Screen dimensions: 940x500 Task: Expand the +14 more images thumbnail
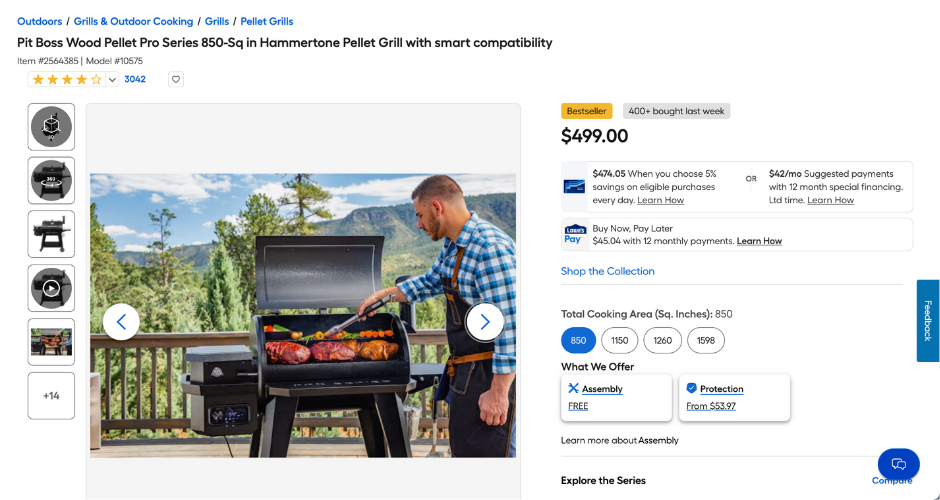click(51, 395)
